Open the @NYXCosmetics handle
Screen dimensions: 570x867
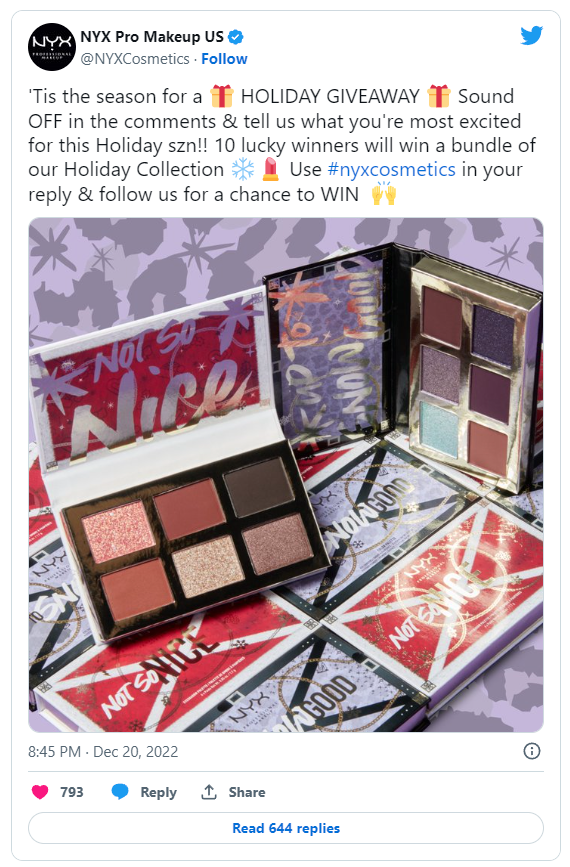(135, 59)
